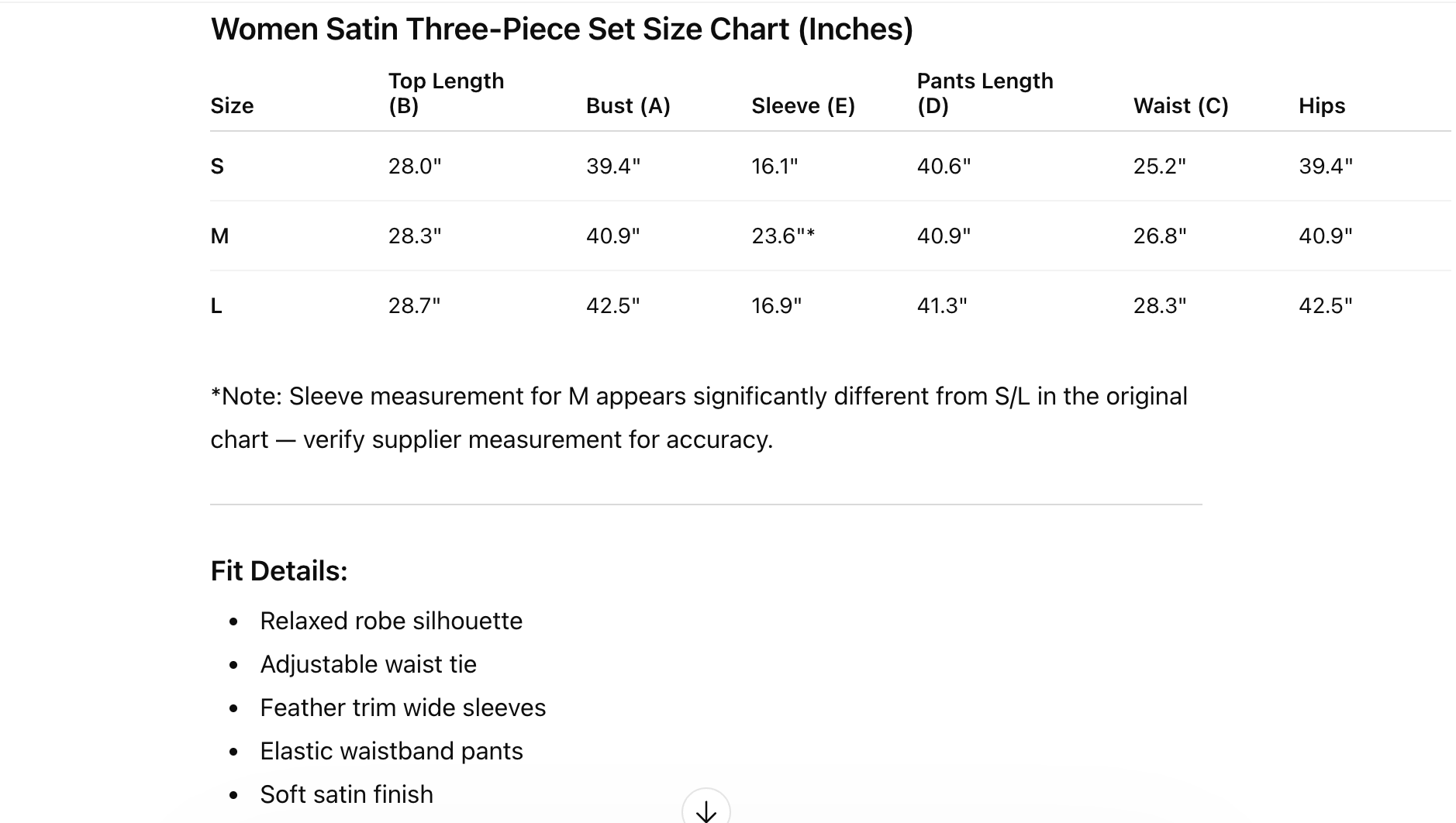
Task: Click the Top Length (B) column header
Action: click(446, 93)
